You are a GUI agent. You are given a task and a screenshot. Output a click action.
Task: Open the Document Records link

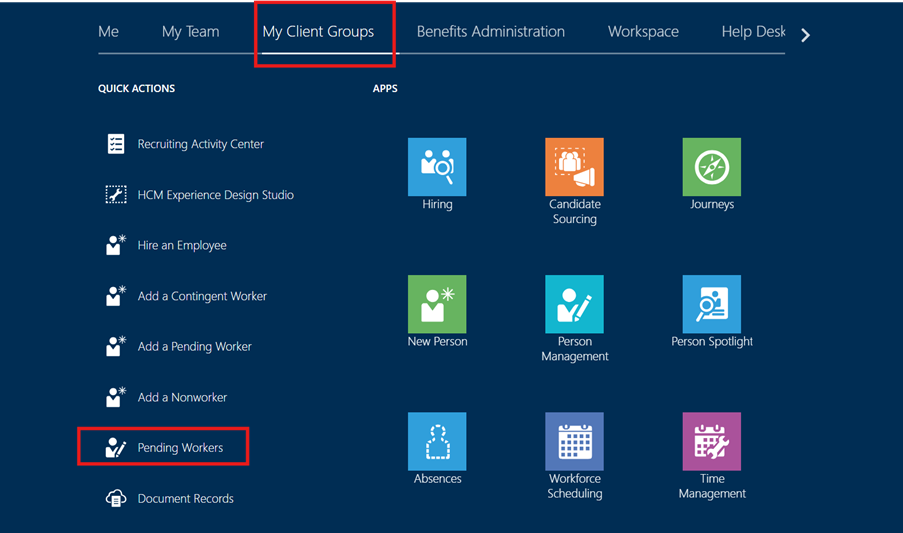[x=185, y=498]
